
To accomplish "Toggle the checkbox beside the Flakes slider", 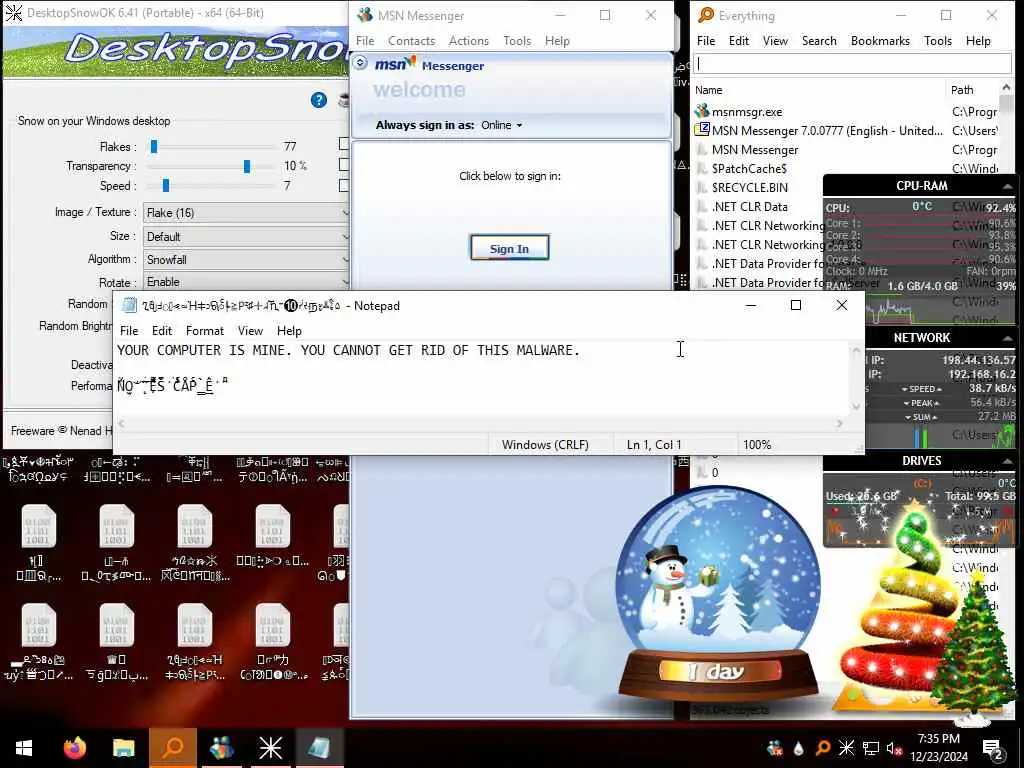I will (x=344, y=144).
